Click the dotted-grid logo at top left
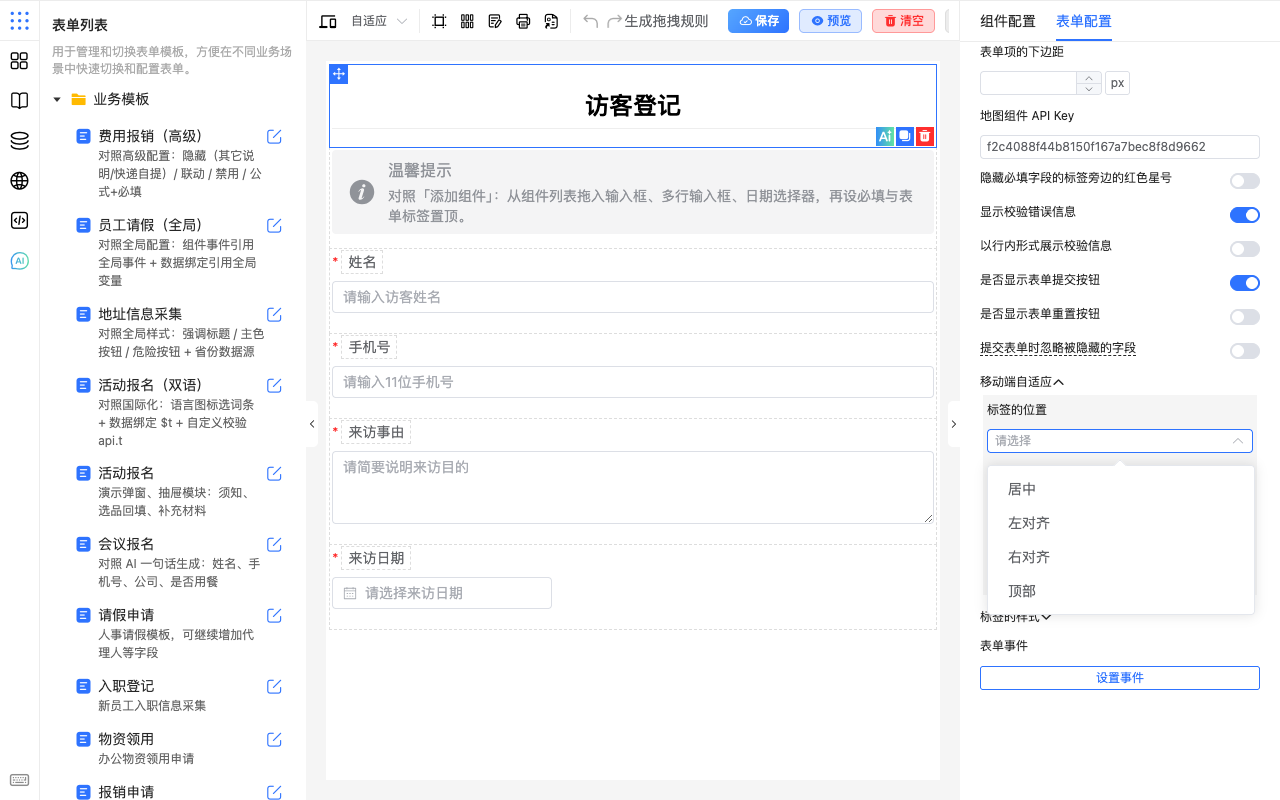The height and width of the screenshot is (800, 1280). point(19,21)
